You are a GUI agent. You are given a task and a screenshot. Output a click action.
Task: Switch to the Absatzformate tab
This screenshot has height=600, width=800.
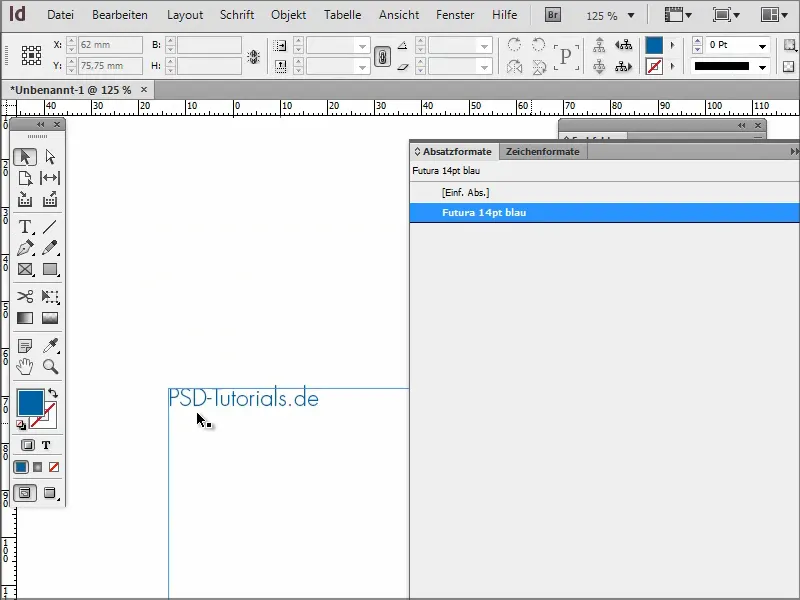[x=453, y=152]
